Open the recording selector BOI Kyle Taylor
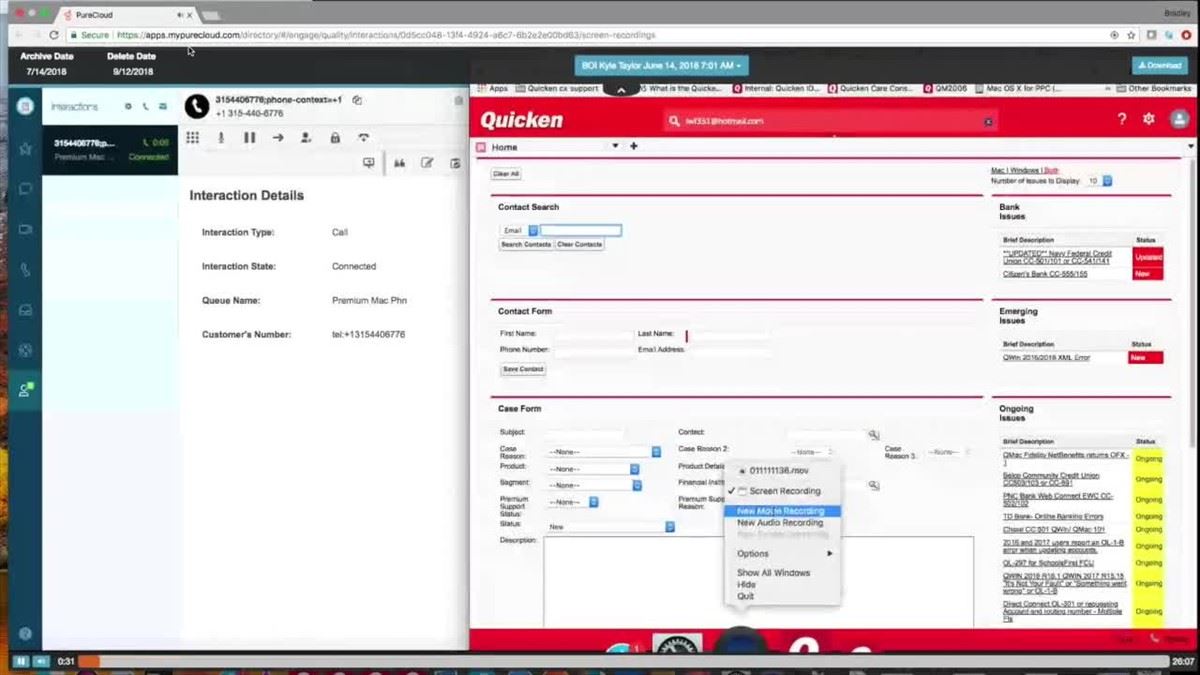This screenshot has width=1200, height=675. pos(660,65)
